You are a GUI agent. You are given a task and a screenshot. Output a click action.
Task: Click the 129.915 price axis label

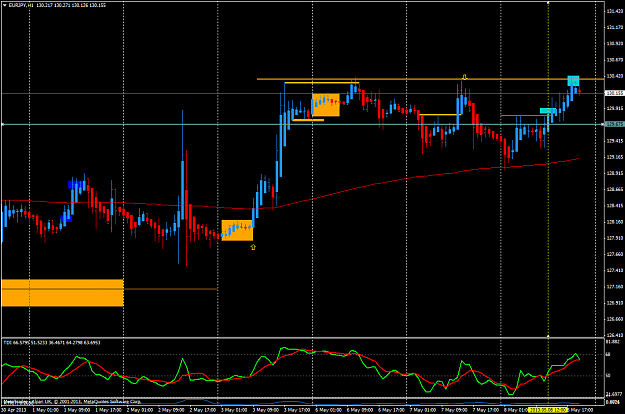pyautogui.click(x=615, y=108)
